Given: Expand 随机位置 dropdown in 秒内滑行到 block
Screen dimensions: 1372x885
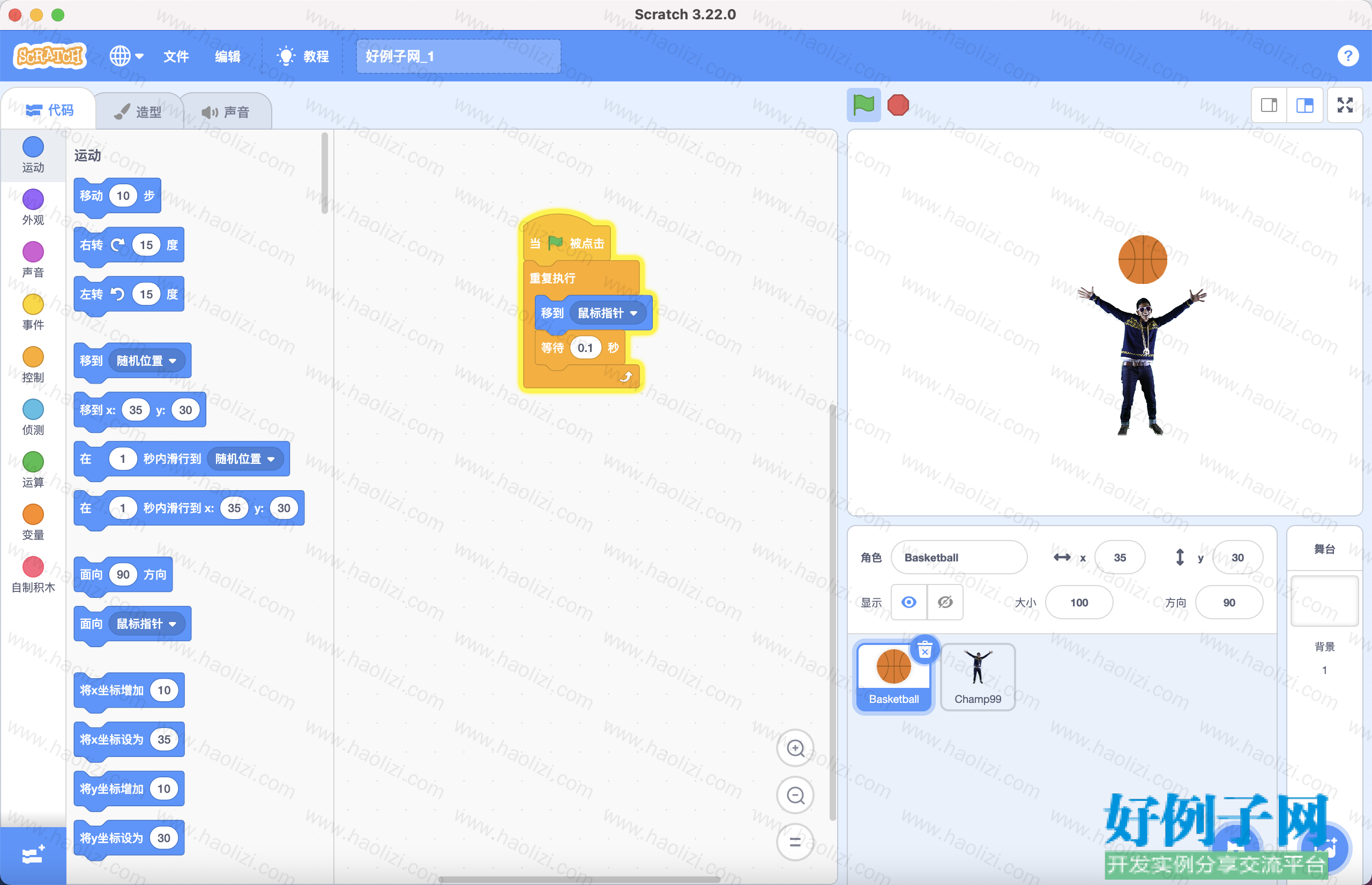Looking at the screenshot, I should pos(245,459).
